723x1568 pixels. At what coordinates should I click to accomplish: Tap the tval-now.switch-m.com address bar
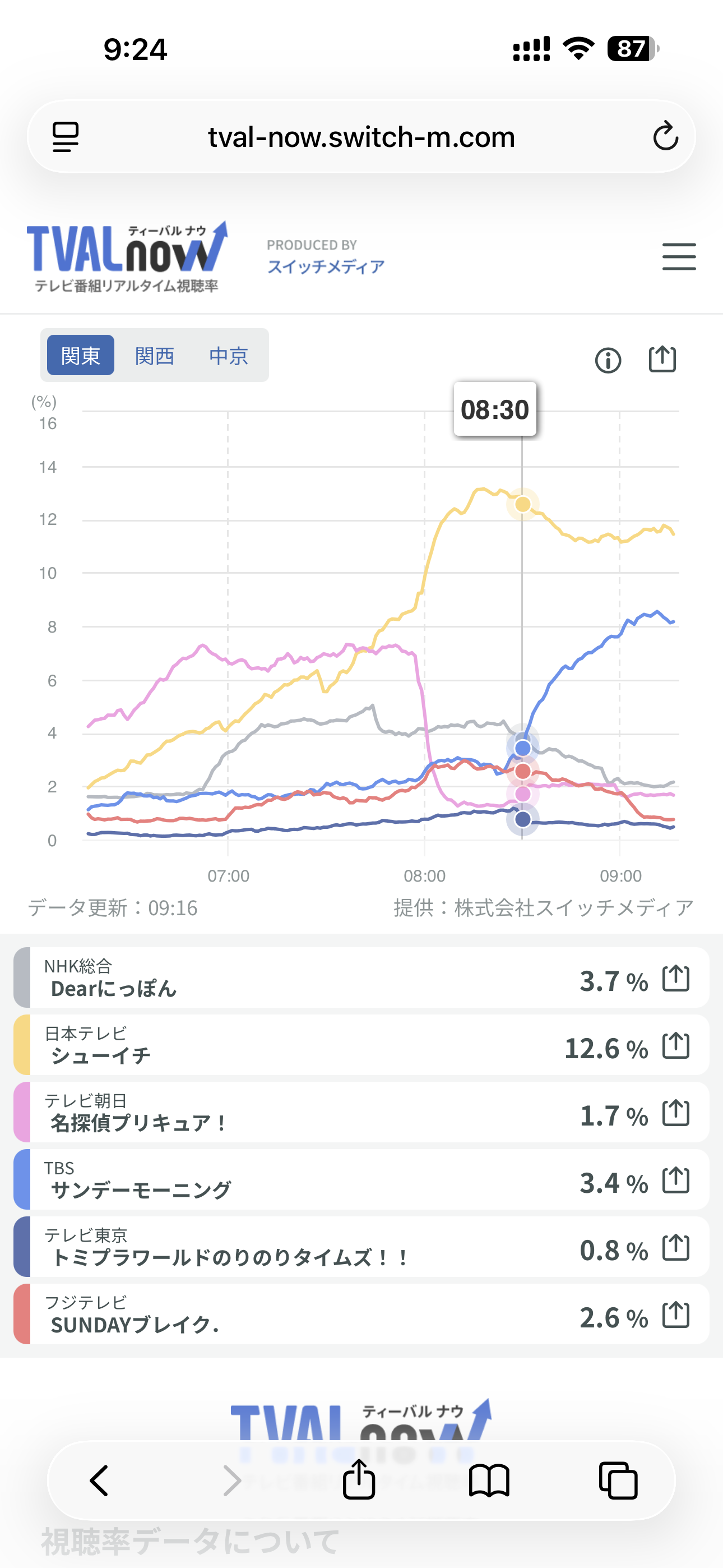[361, 137]
